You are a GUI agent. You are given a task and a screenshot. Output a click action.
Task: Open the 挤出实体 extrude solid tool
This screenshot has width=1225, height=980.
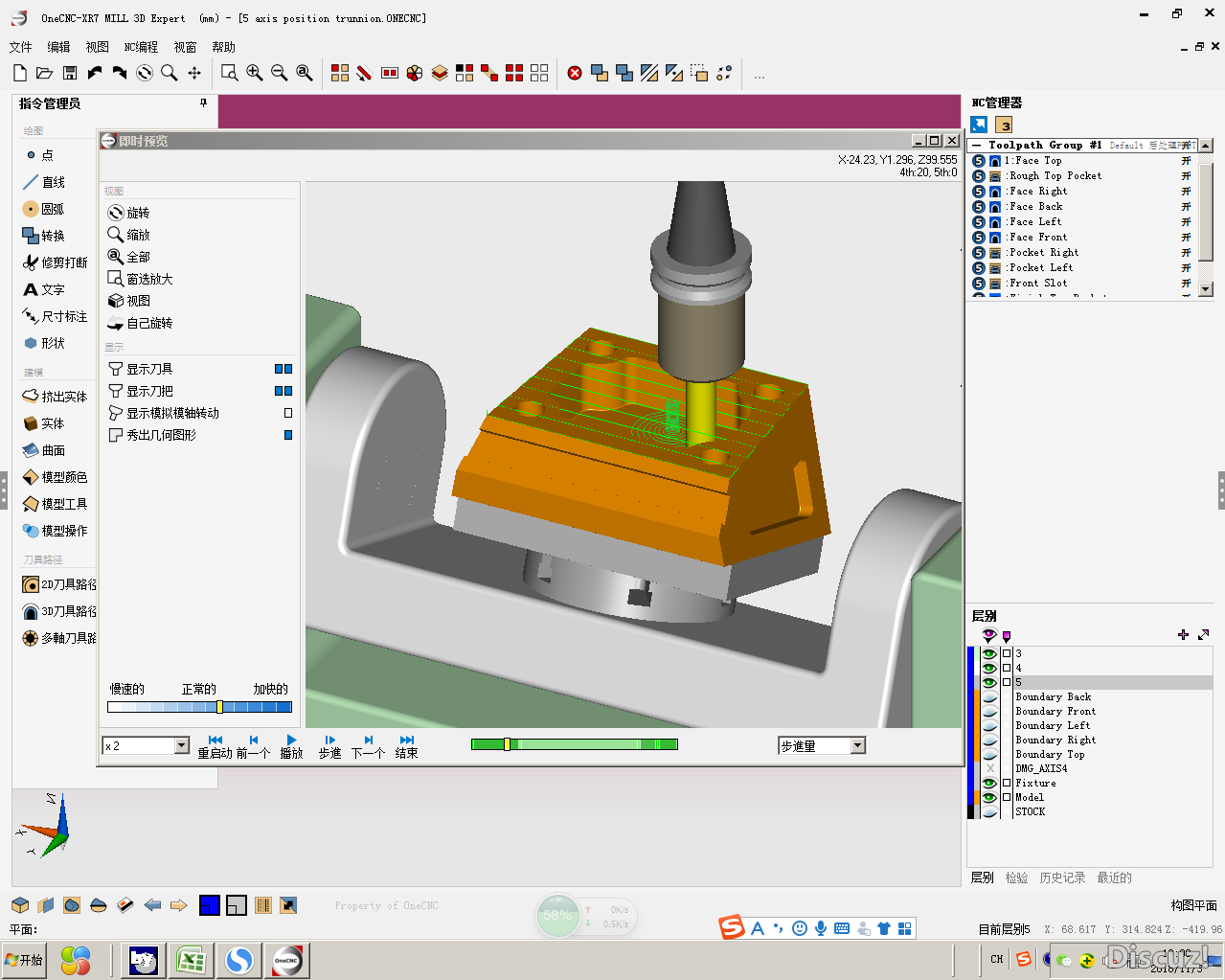click(x=55, y=396)
